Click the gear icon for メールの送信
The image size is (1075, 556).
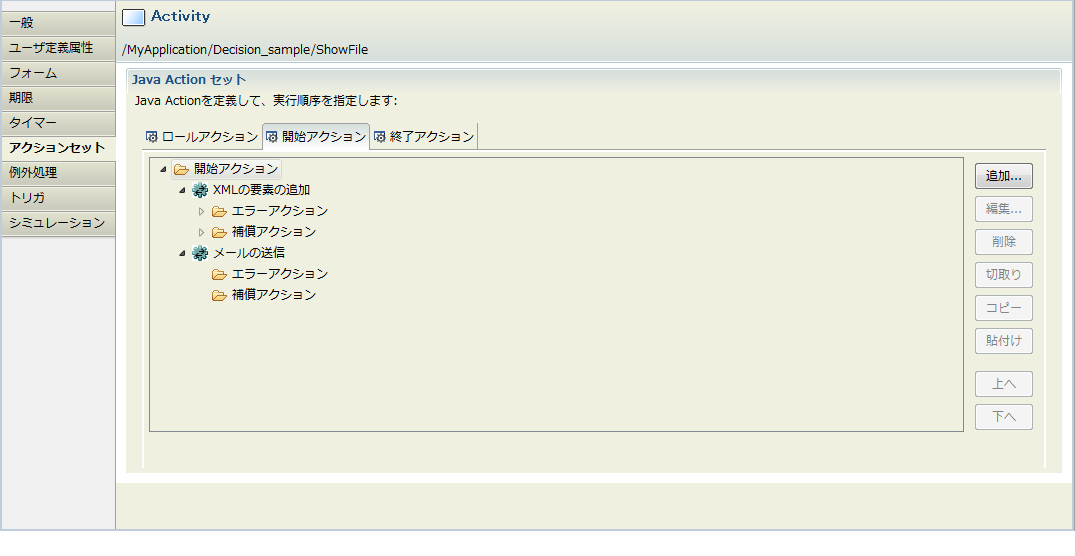coord(200,253)
